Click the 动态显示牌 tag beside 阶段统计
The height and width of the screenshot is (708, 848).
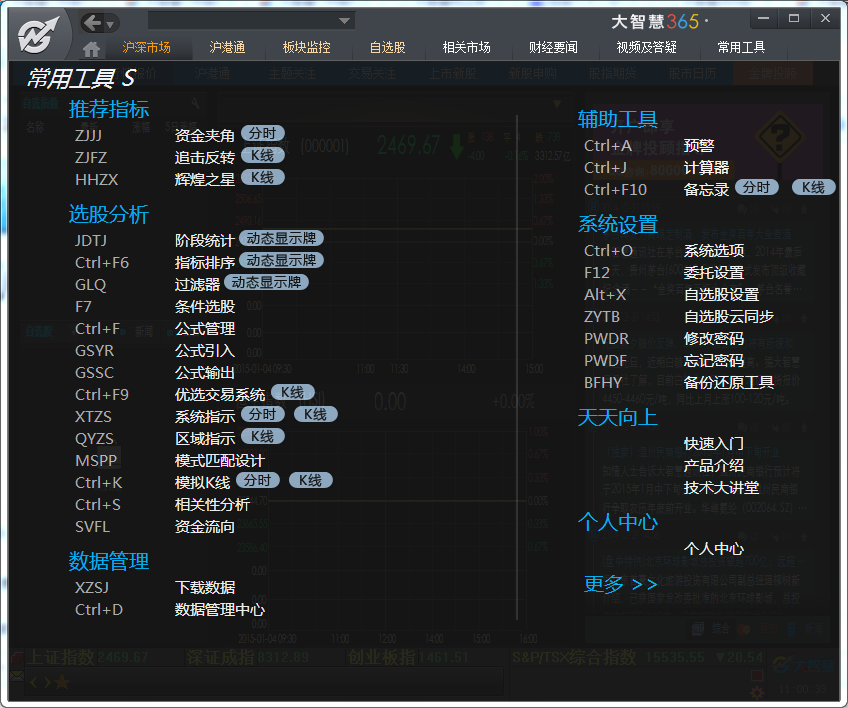pos(281,238)
